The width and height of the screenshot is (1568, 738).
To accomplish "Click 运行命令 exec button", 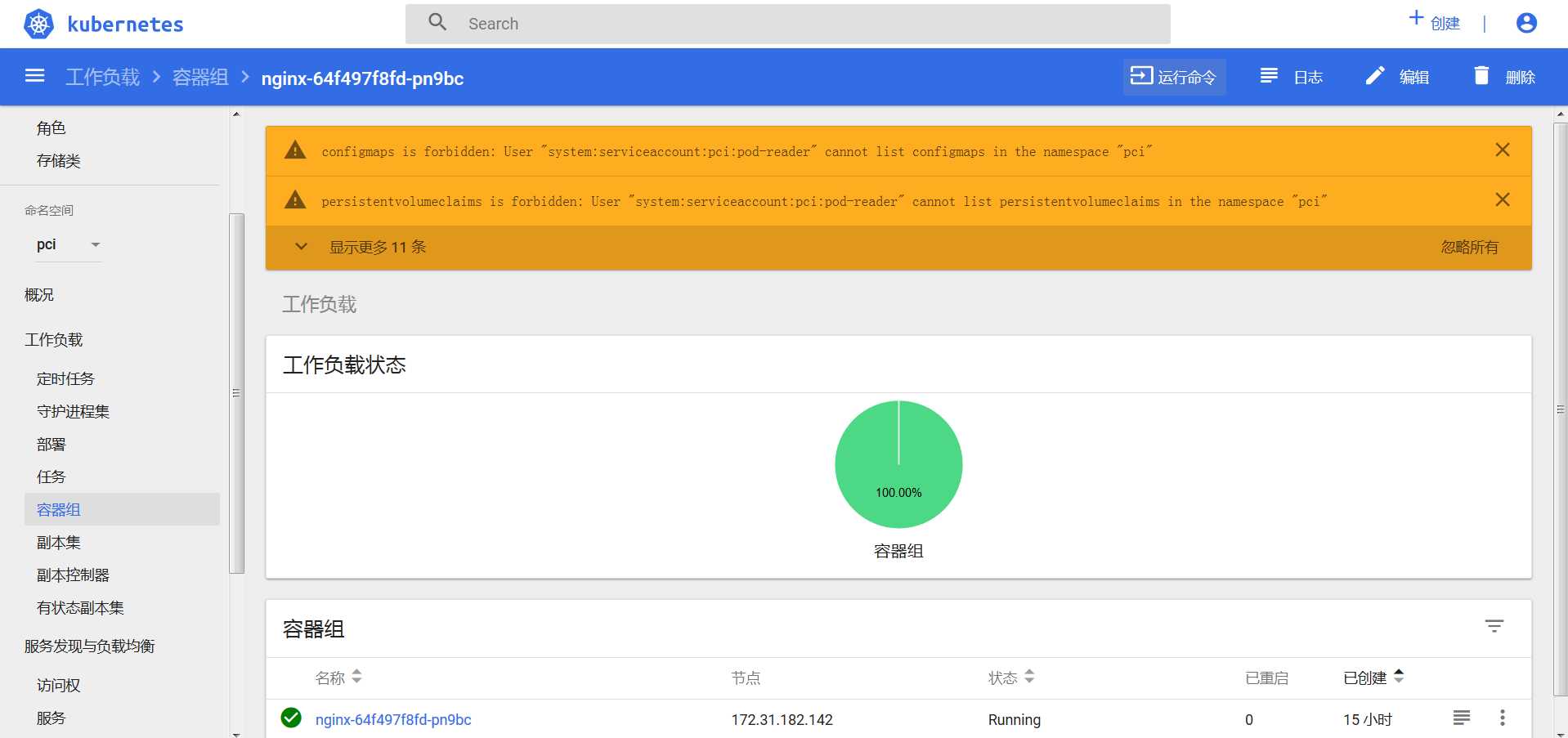I will pos(1174,77).
